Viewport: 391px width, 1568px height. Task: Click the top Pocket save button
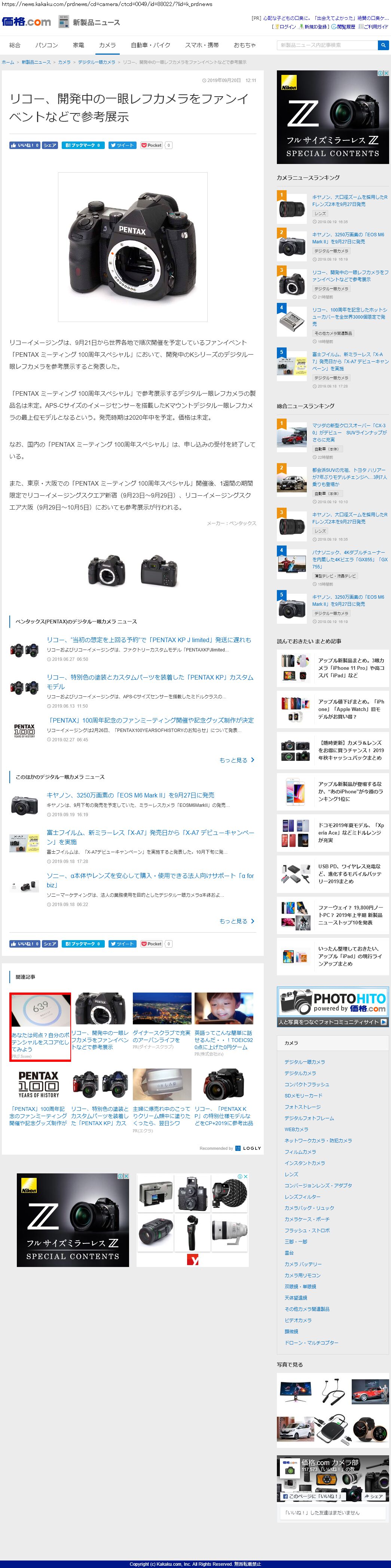pyautogui.click(x=152, y=146)
